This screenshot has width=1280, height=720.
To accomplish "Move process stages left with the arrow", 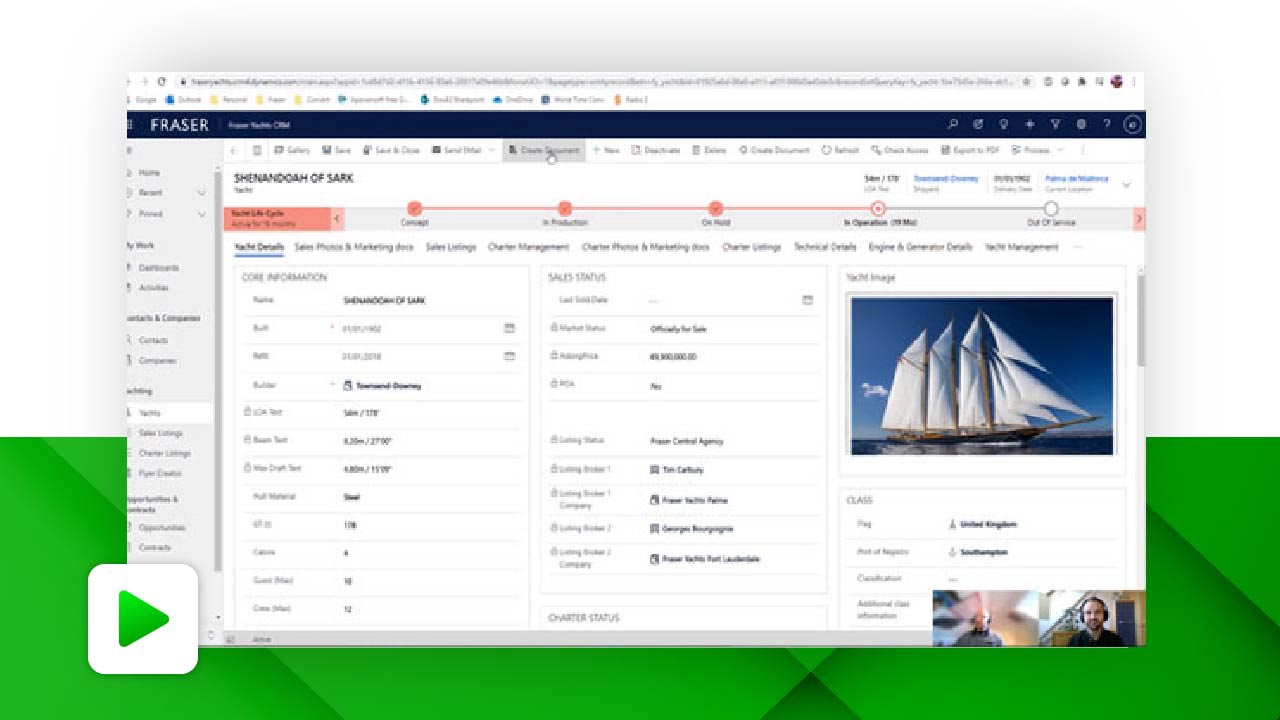I will point(337,218).
